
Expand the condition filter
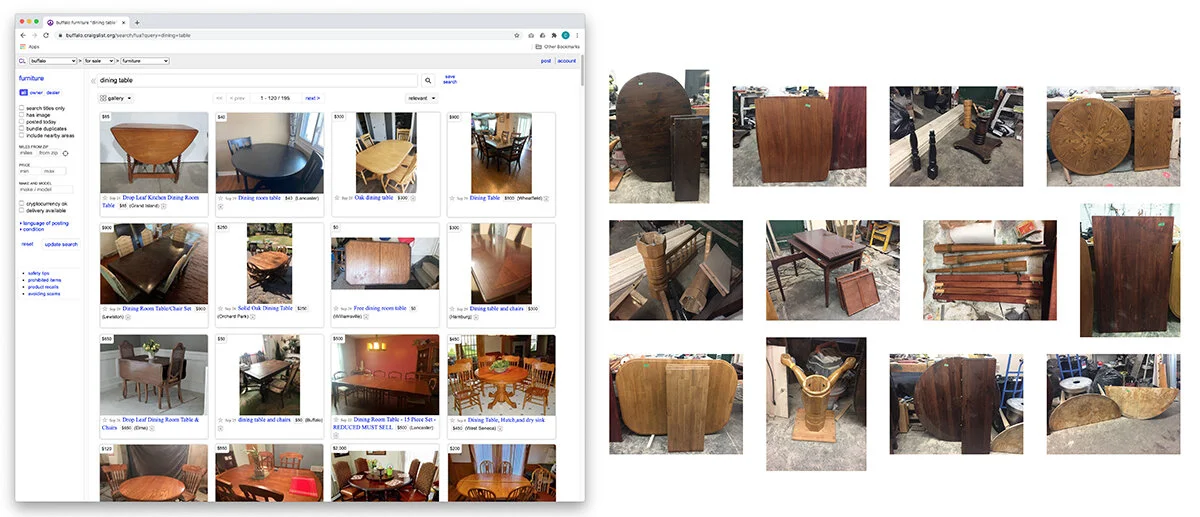tap(33, 228)
